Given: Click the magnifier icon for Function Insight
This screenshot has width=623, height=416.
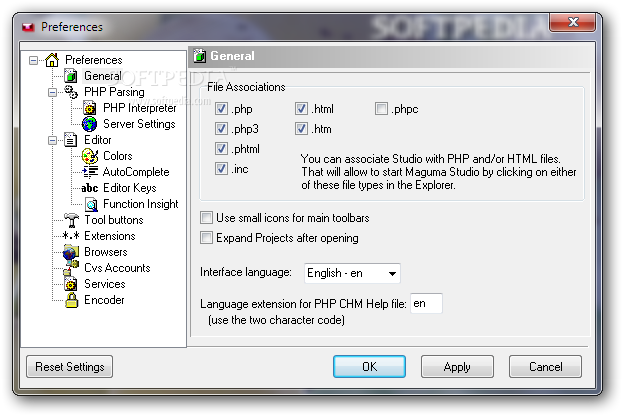Looking at the screenshot, I should click(x=91, y=204).
